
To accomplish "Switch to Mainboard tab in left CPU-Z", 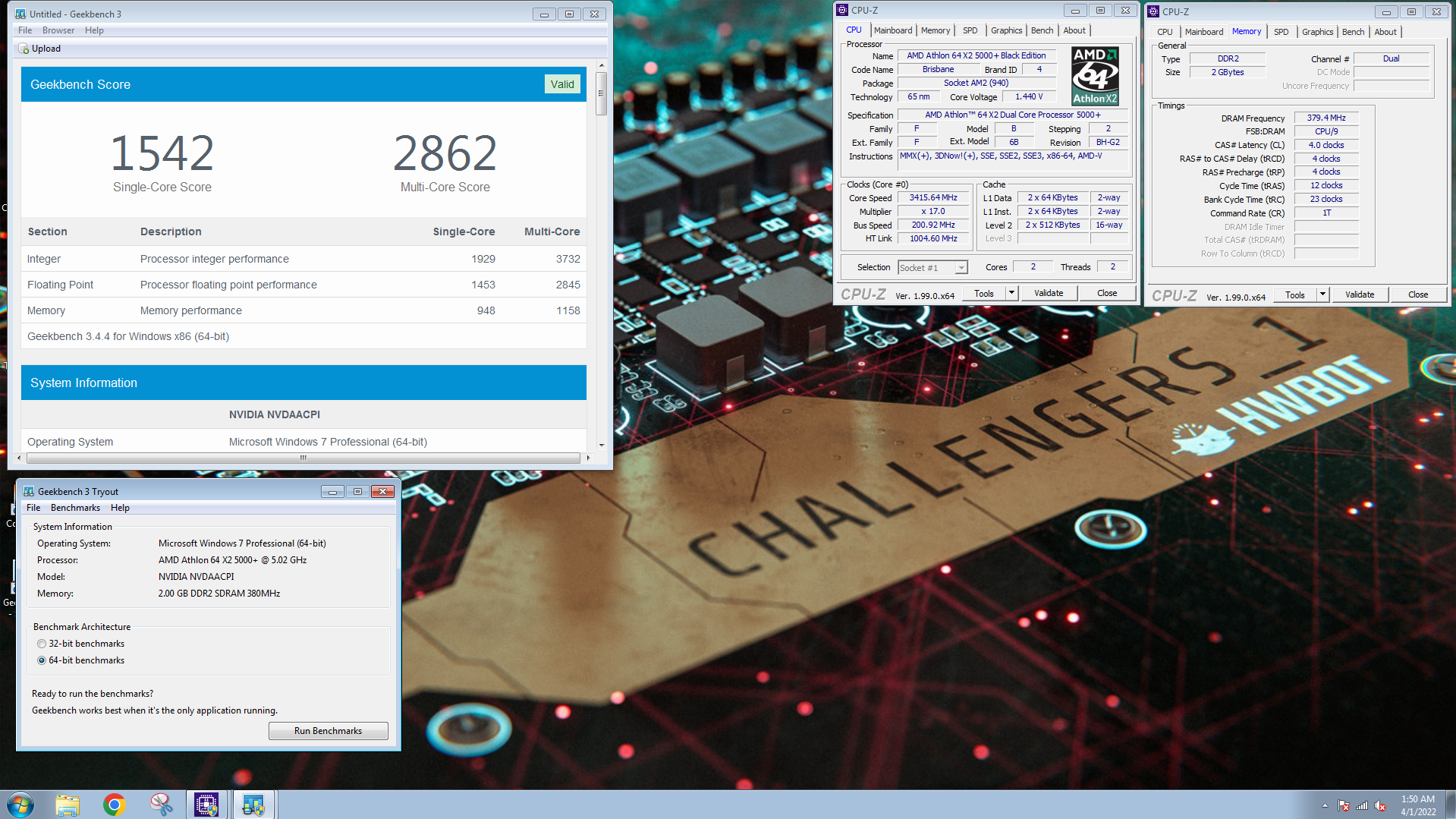I will (893, 30).
